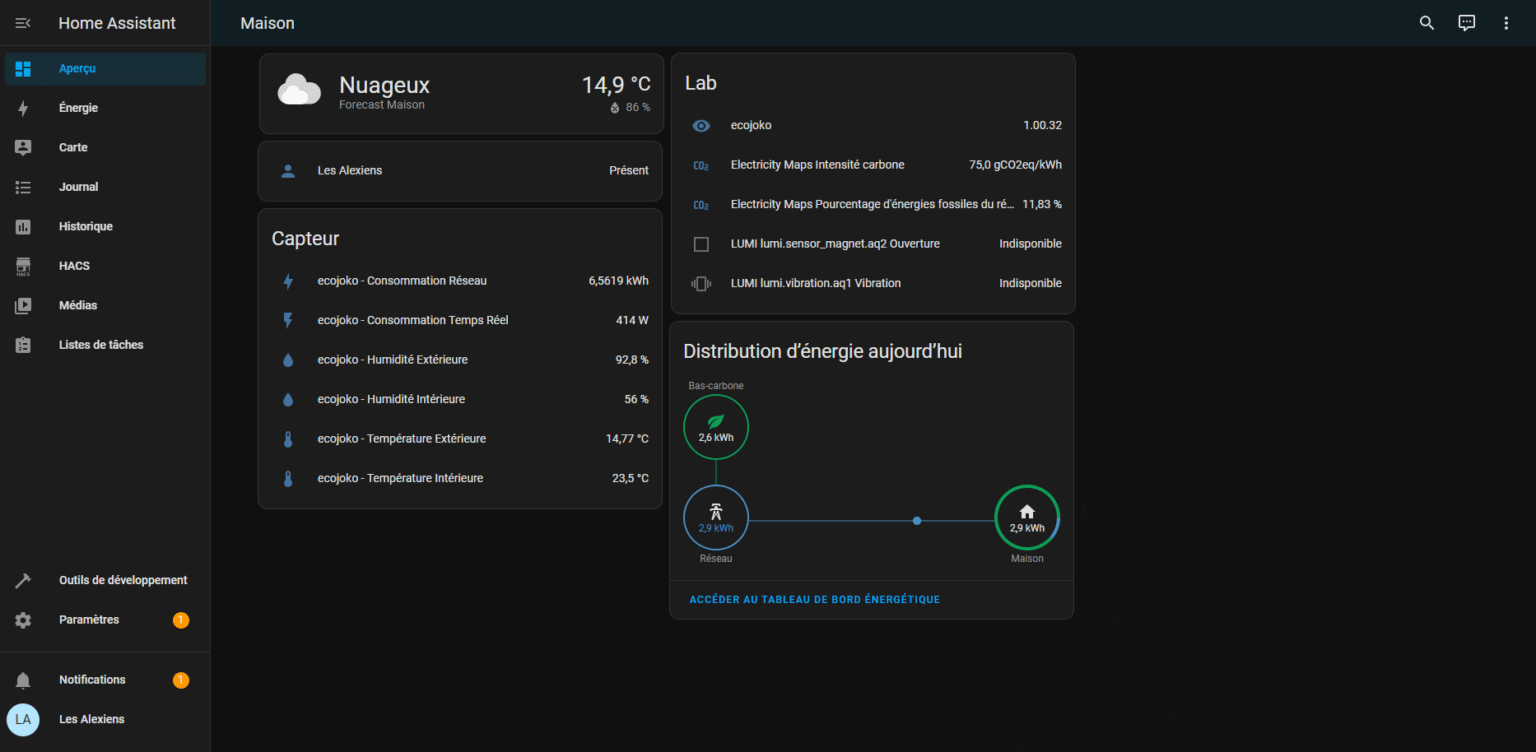Click the LUMI Vibration sensor icon

coord(701,284)
